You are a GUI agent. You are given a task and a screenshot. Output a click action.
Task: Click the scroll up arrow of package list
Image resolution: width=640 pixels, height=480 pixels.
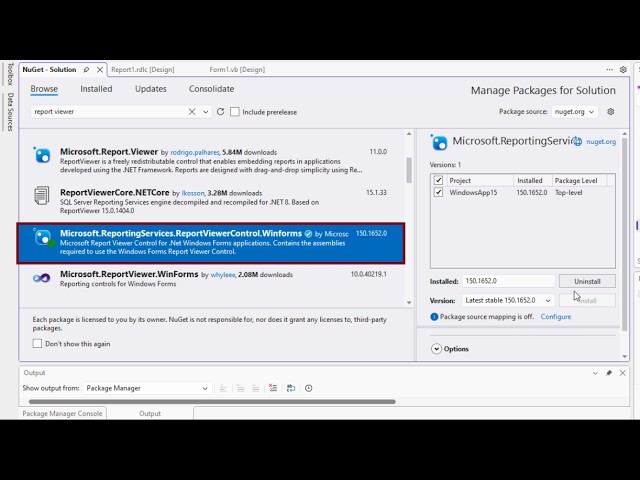click(409, 134)
